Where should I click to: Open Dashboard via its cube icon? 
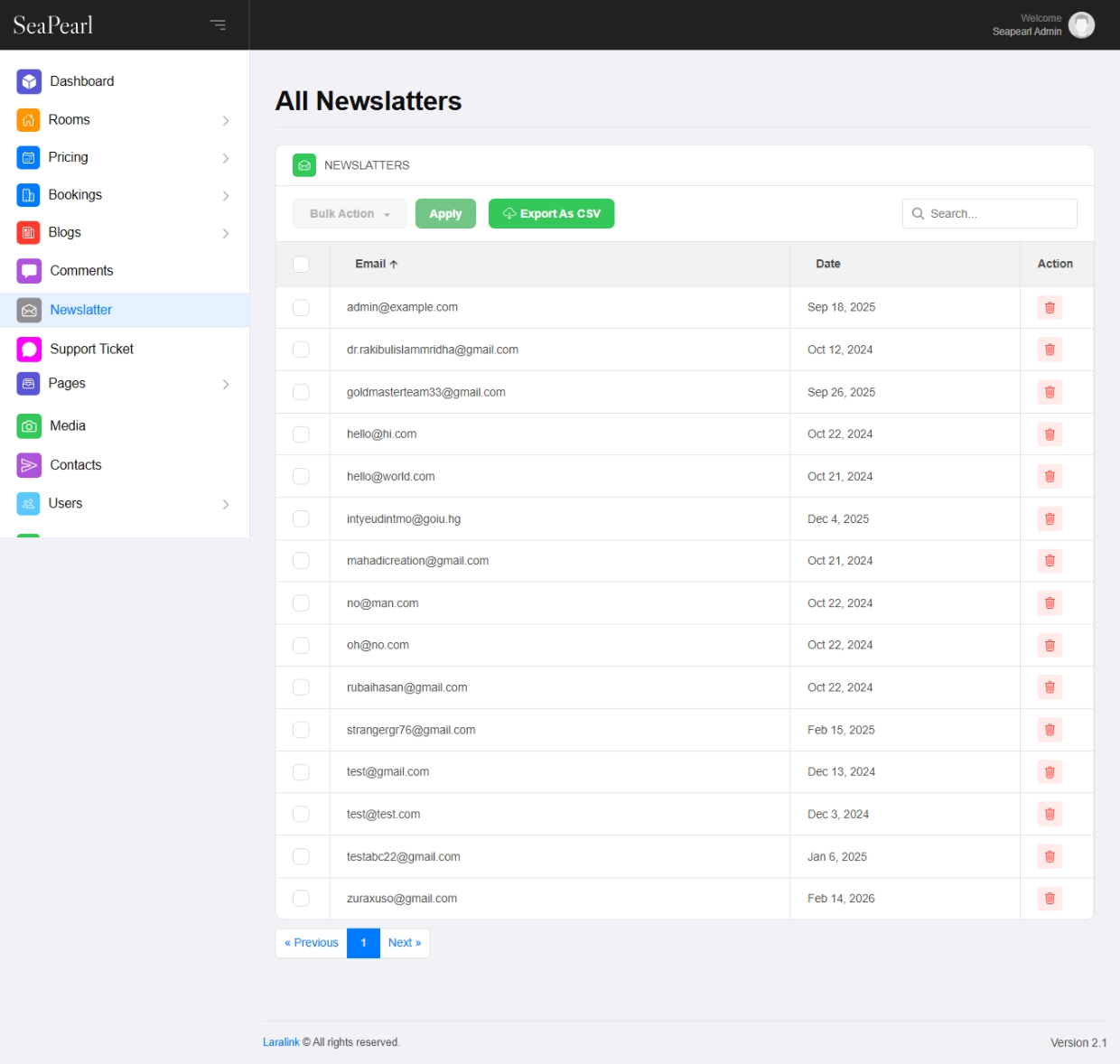pos(29,81)
